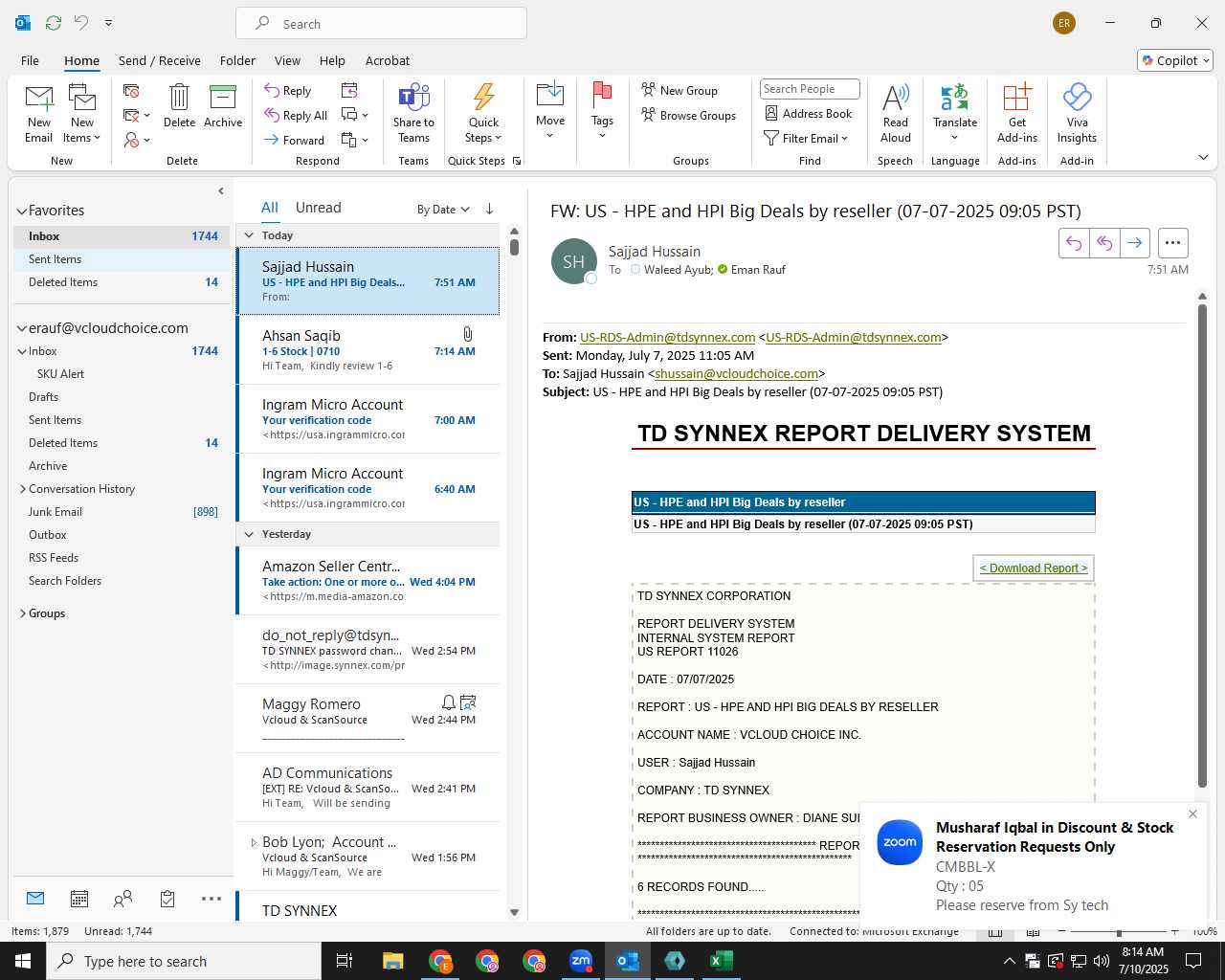Open the Copilot dropdown
The width and height of the screenshot is (1225, 980).
1175,60
